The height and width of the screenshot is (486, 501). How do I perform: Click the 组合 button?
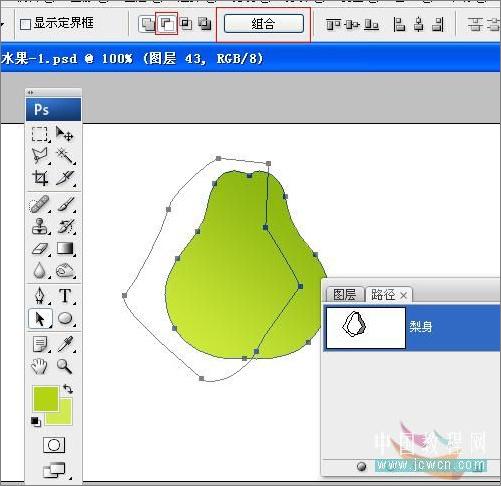coord(264,24)
